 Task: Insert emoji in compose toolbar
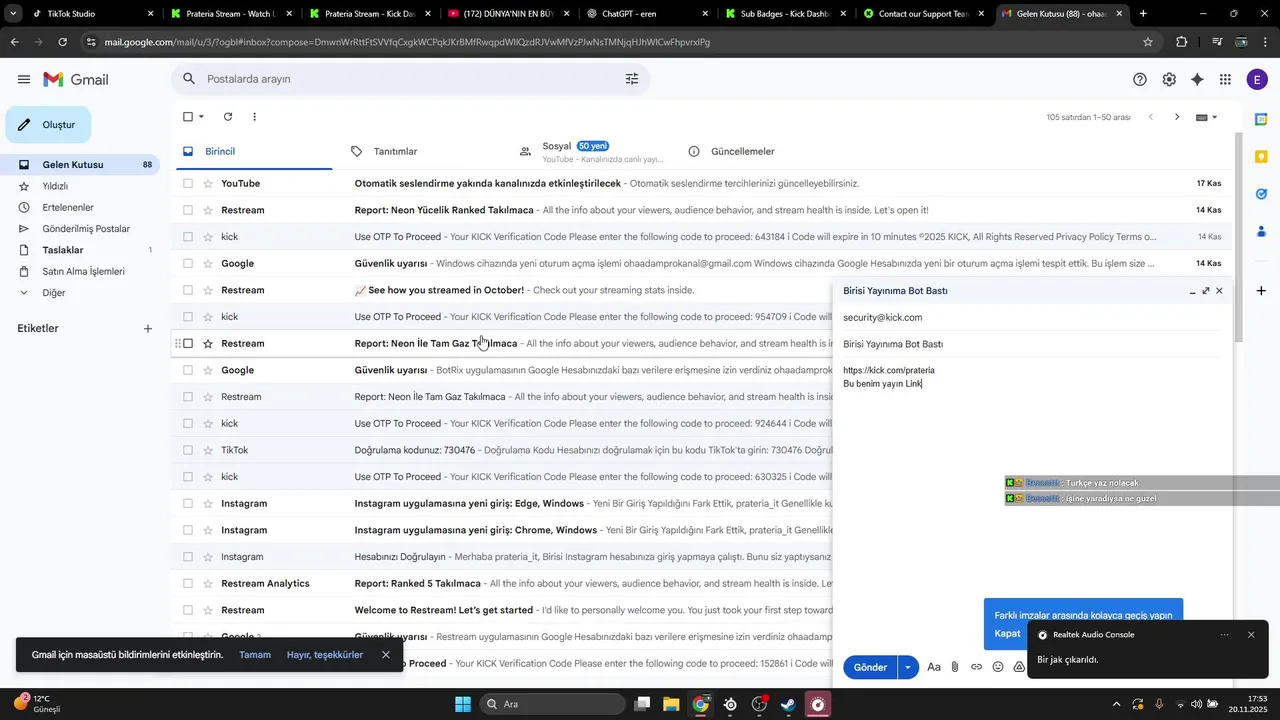click(998, 667)
